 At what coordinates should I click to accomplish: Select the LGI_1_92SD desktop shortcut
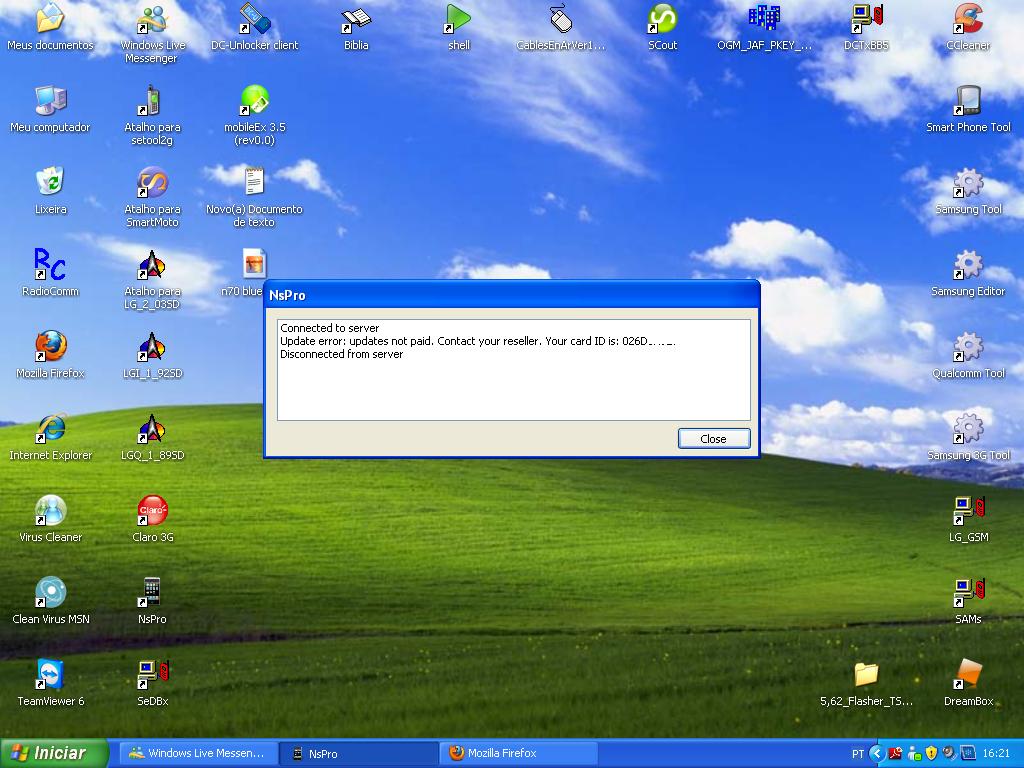click(x=152, y=346)
